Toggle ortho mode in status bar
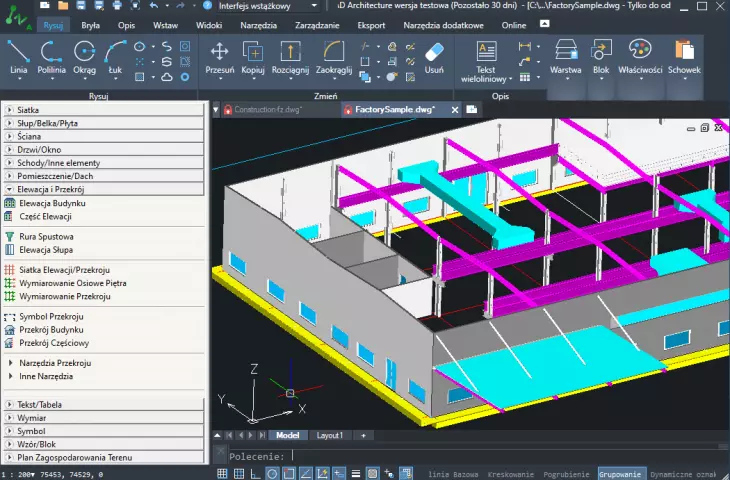Viewport: 730px width, 480px height. (x=256, y=474)
